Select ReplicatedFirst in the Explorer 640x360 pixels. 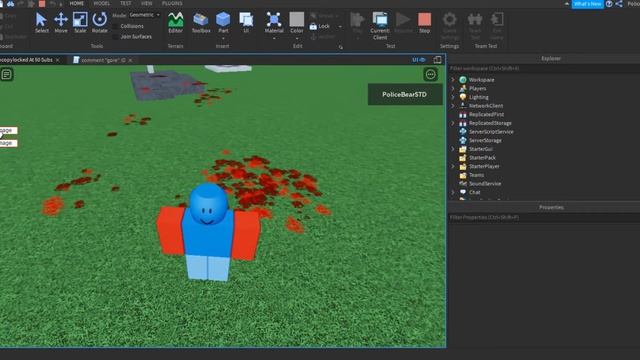(x=486, y=114)
